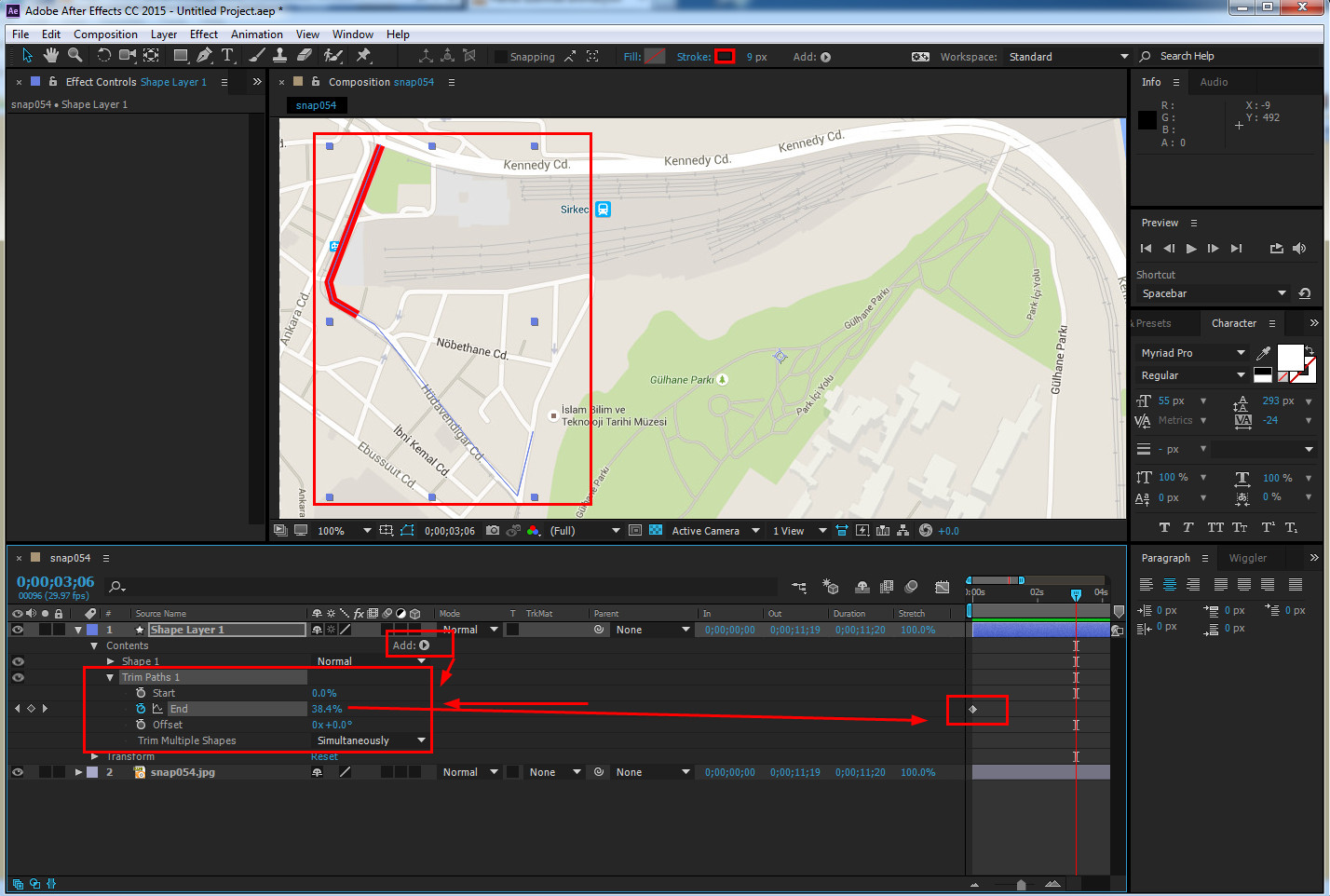The height and width of the screenshot is (896, 1330).
Task: Click the Stroke label in toolbar
Action: [x=694, y=57]
